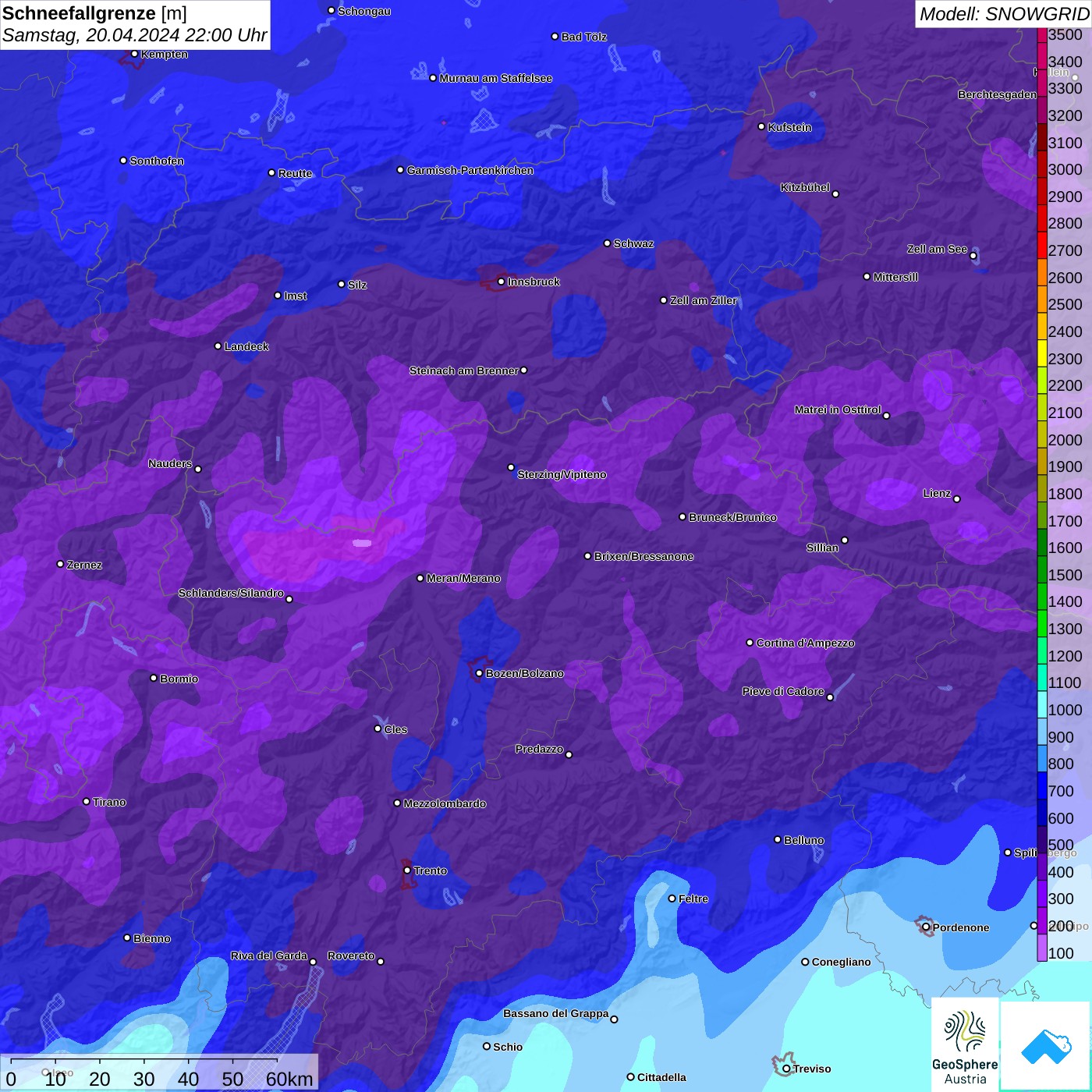Select the 3500 m legend color
This screenshot has width=1092, height=1092.
click(1042, 35)
